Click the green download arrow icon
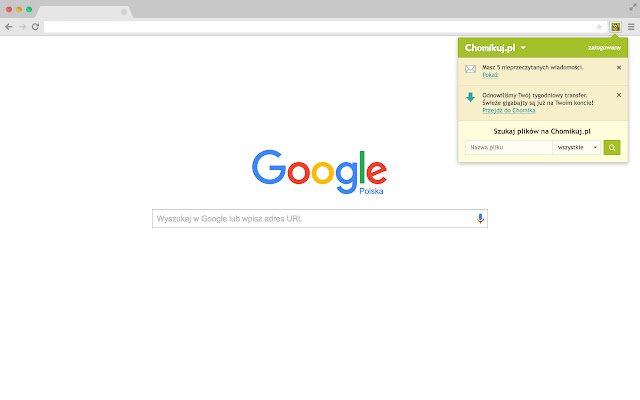This screenshot has height=400, width=640. pyautogui.click(x=470, y=97)
